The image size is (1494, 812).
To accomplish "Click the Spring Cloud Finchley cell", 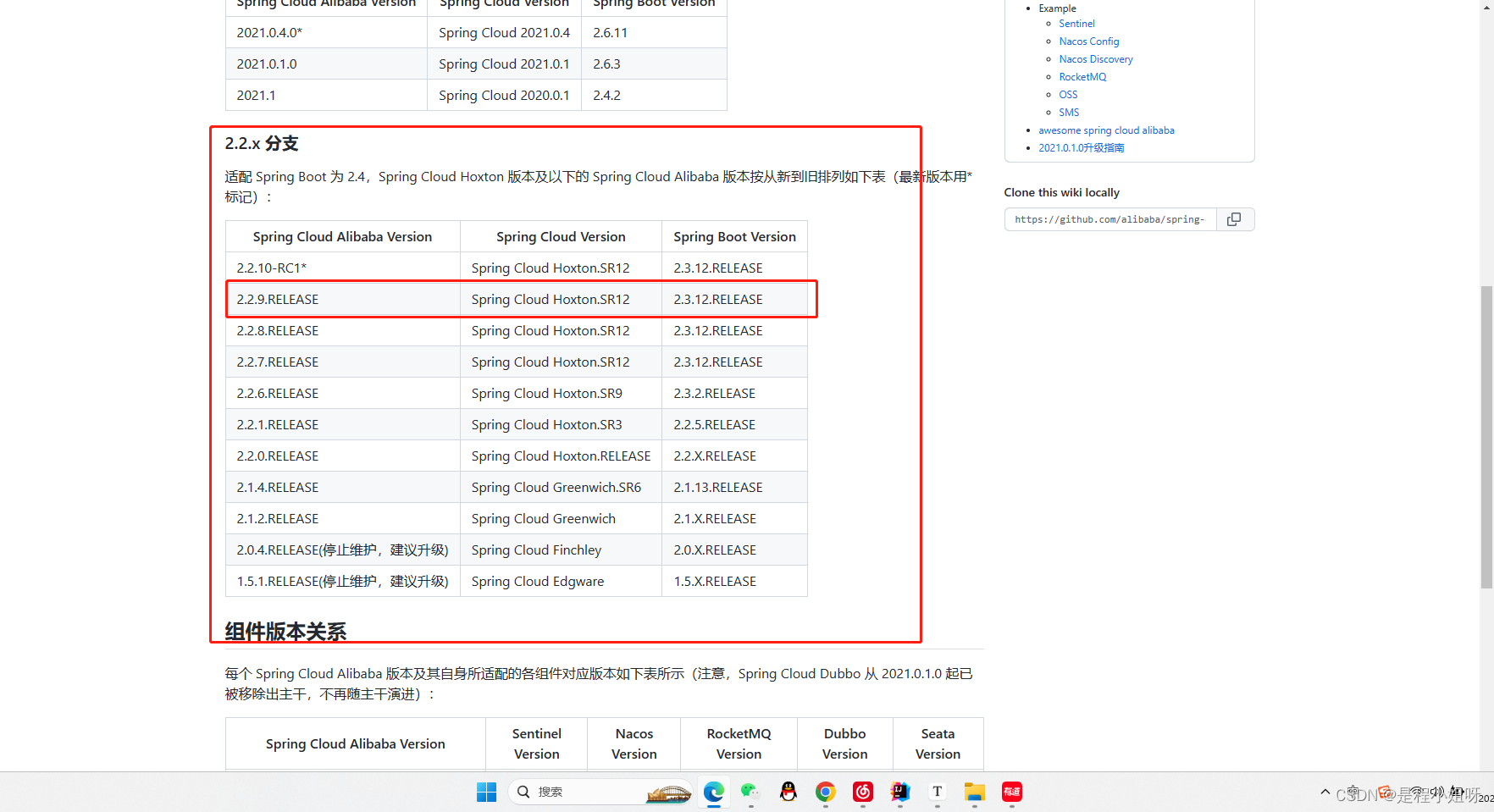I will pyautogui.click(x=561, y=550).
